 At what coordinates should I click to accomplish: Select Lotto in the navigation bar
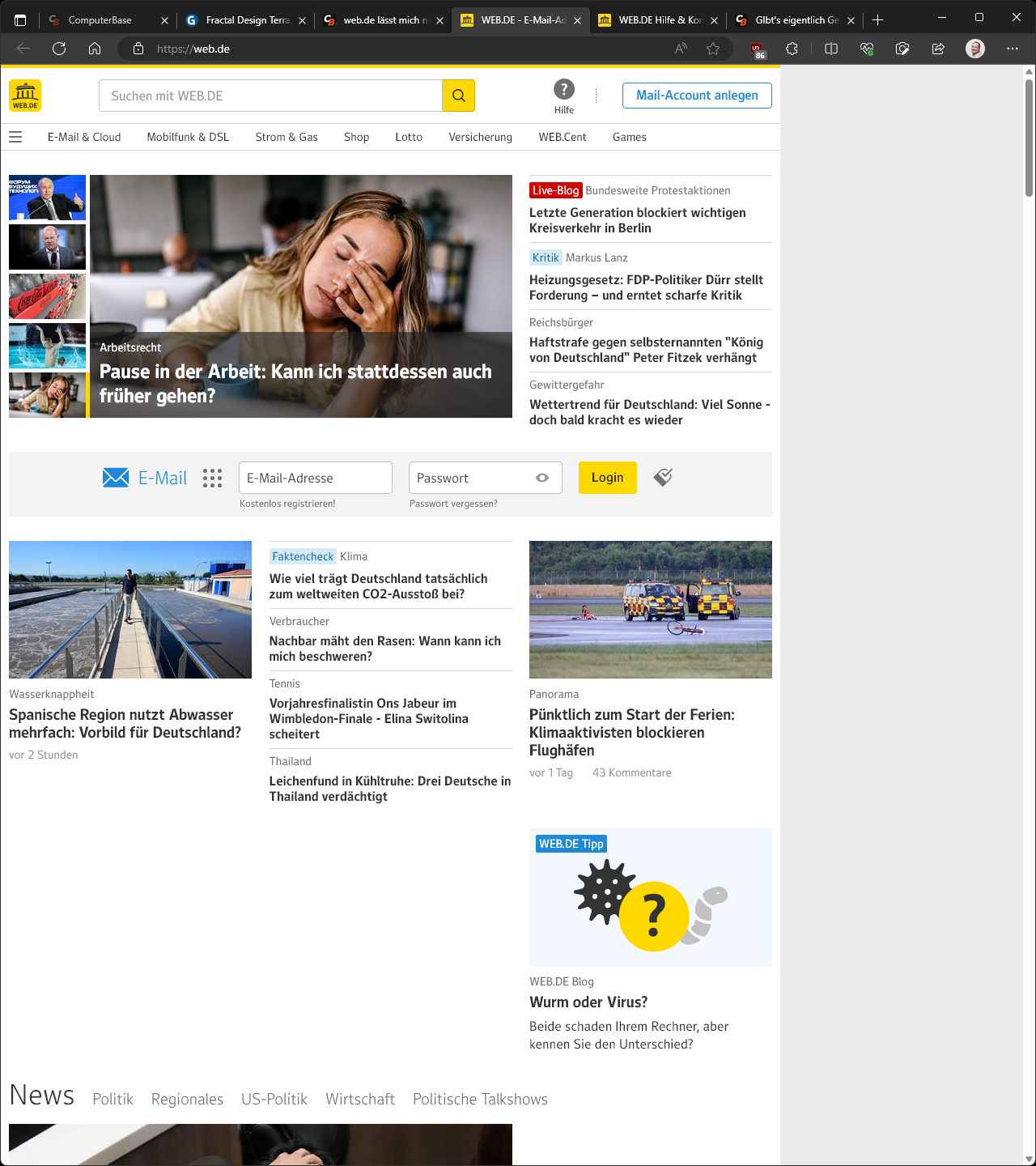click(408, 137)
